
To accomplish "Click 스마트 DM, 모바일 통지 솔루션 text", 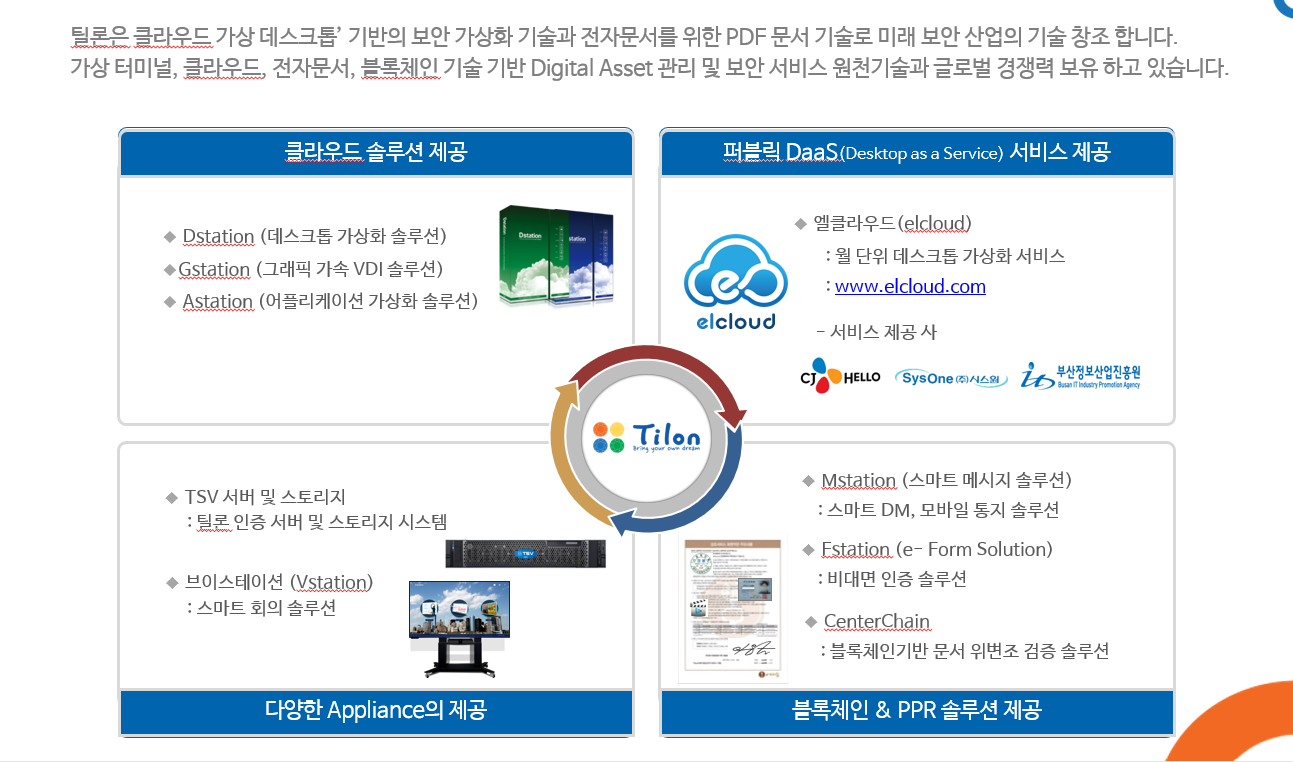I will click(943, 510).
